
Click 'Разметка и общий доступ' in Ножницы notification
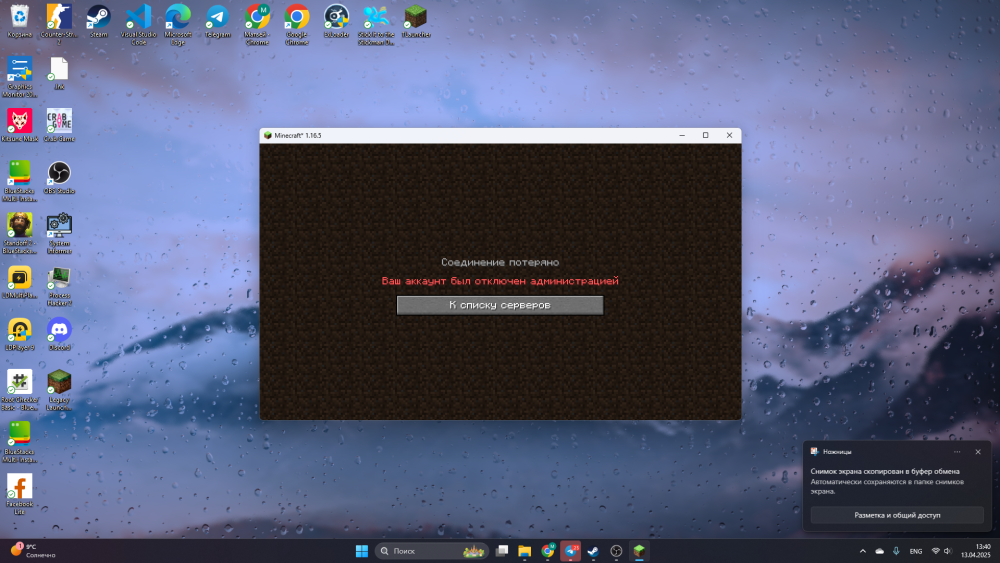897,515
